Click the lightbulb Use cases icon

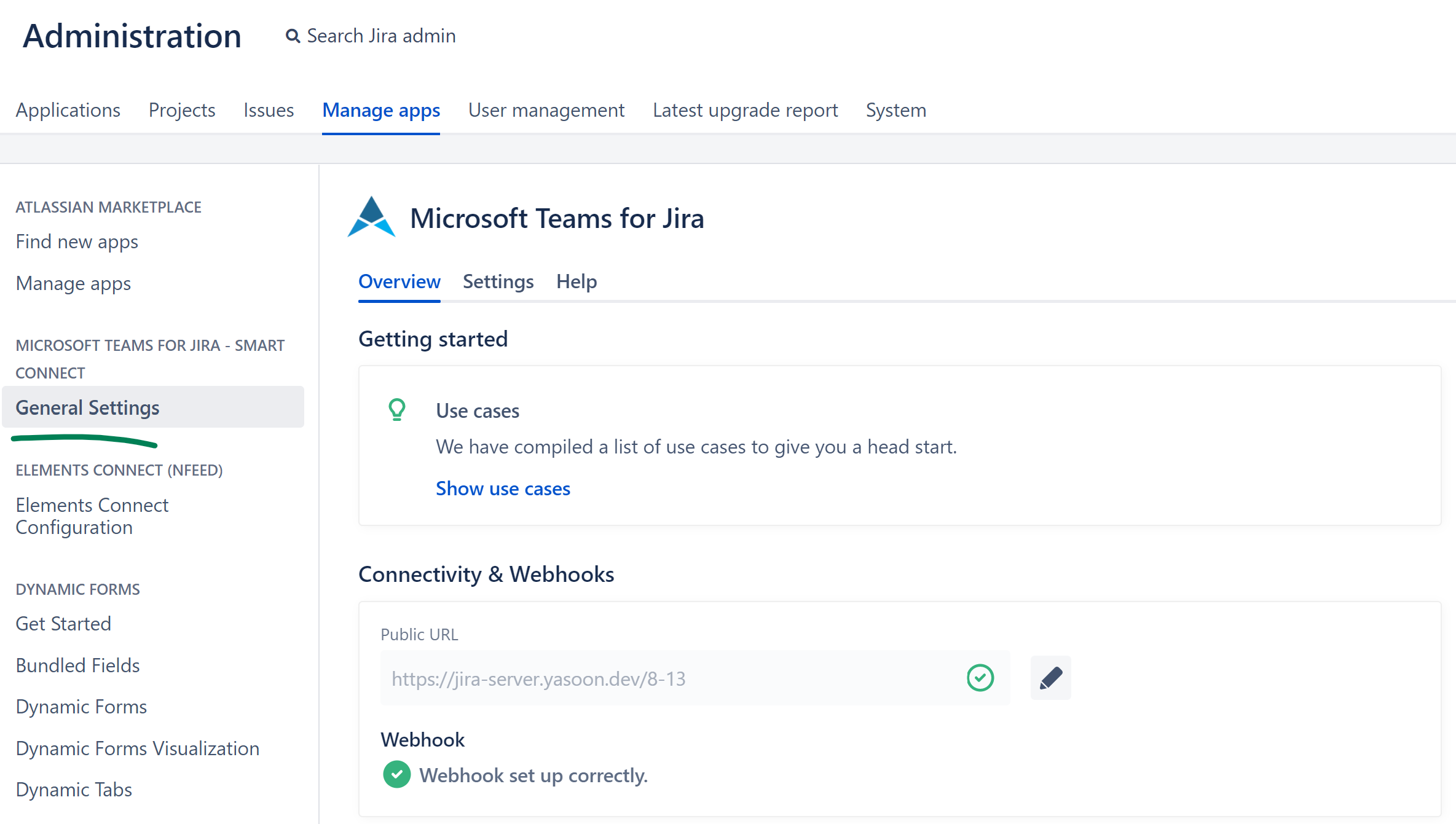pyautogui.click(x=397, y=409)
